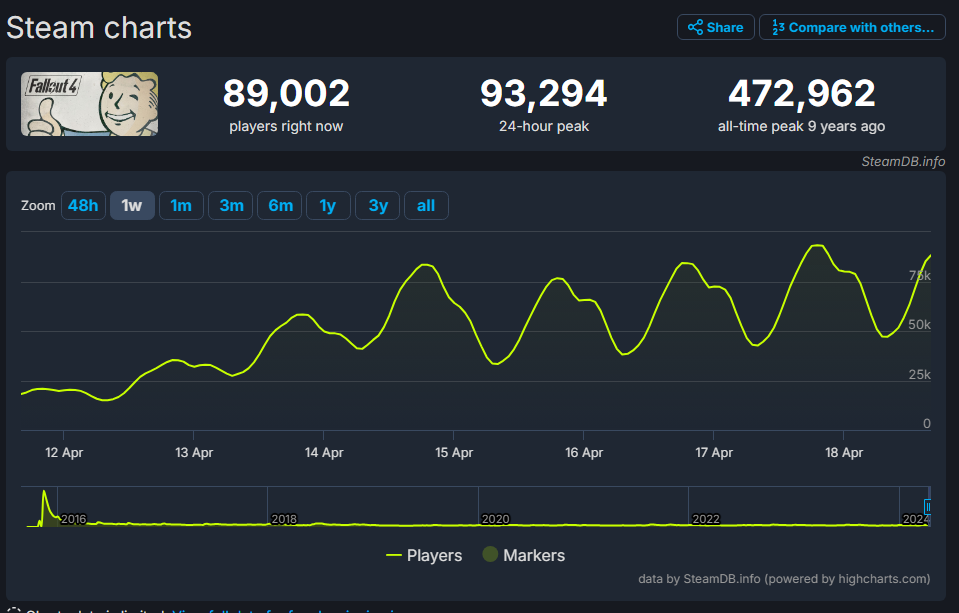959x613 pixels.
Task: Change zoom to 3y
Action: point(378,206)
